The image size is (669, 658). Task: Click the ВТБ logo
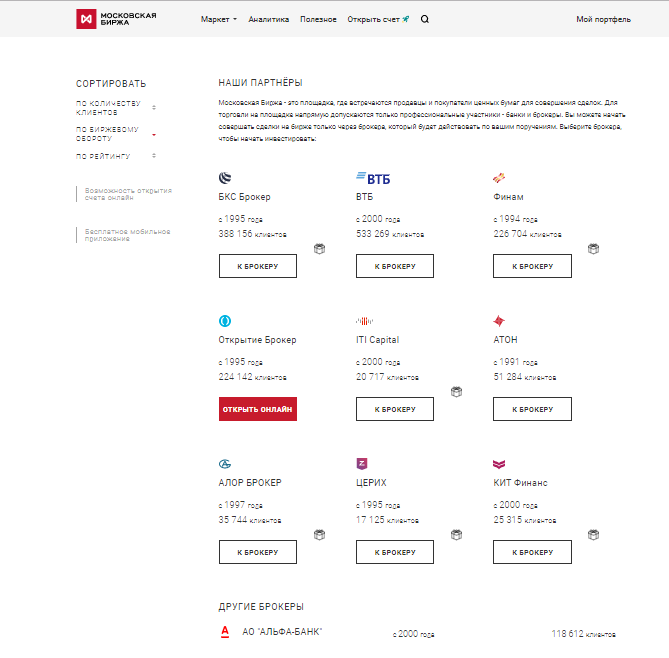coord(373,178)
